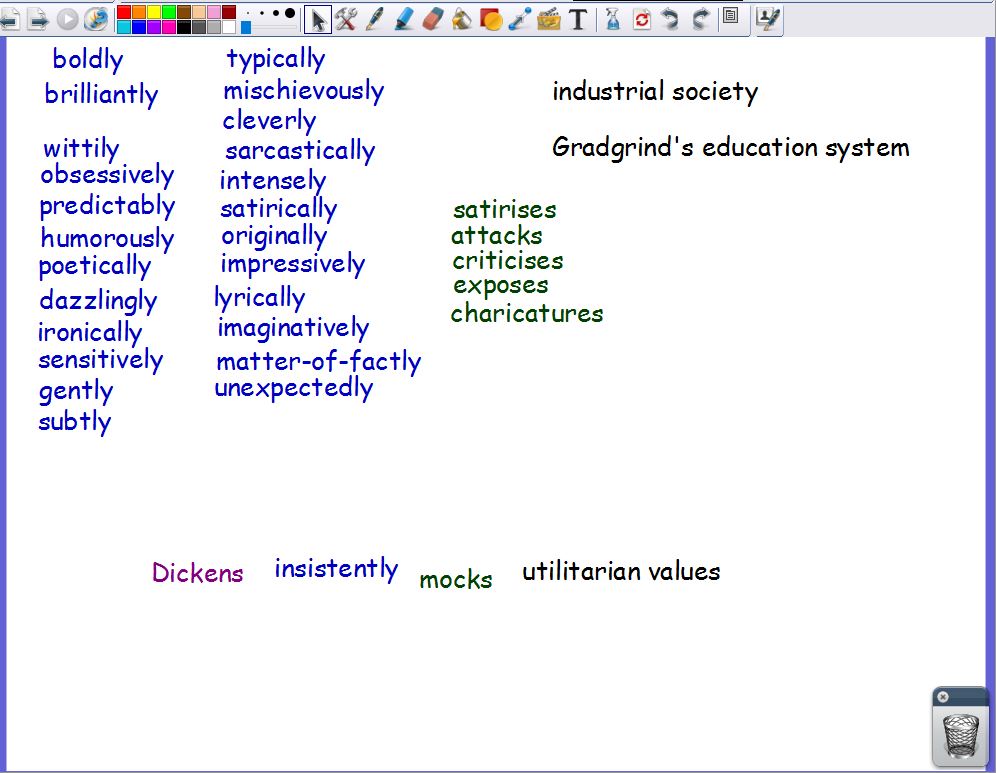Viewport: 996px width, 773px height.
Task: Click the Redo arrow
Action: coord(700,18)
